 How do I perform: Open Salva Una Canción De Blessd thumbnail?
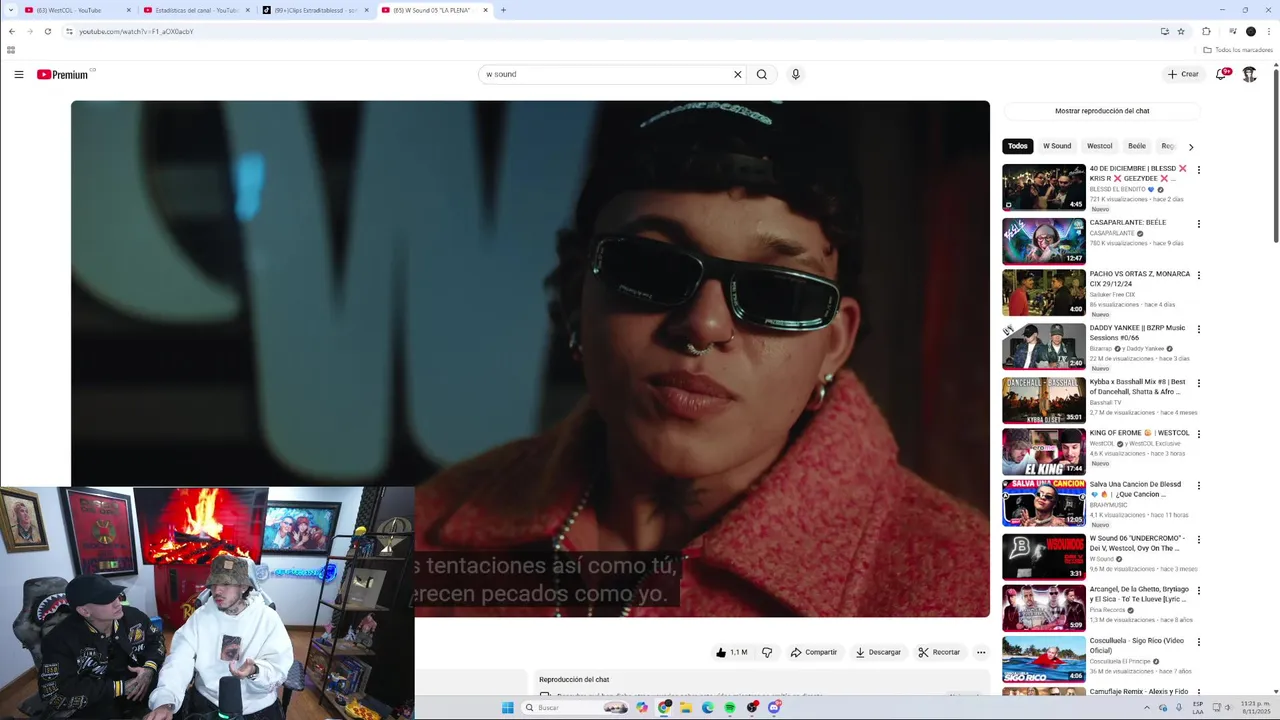pyautogui.click(x=1043, y=503)
